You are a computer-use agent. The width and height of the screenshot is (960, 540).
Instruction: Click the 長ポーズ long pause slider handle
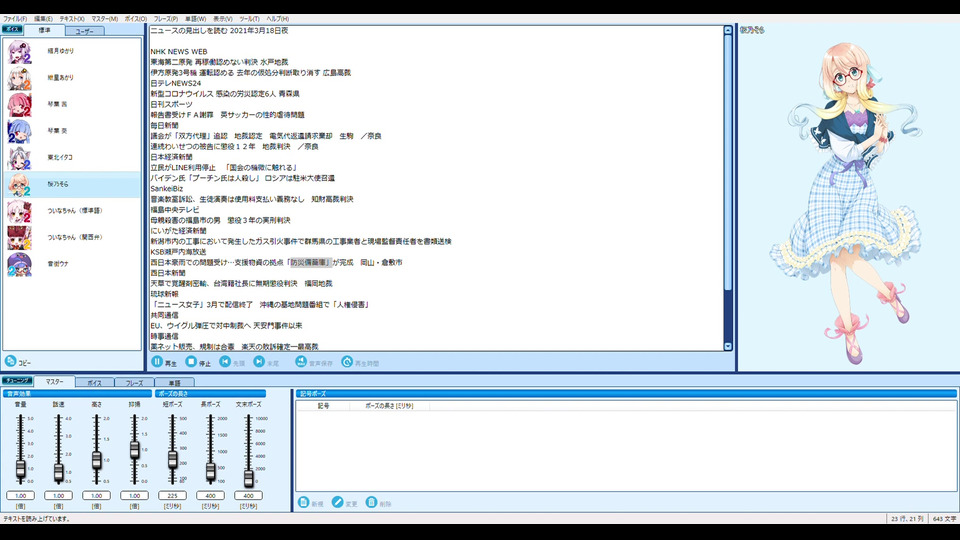click(x=210, y=470)
